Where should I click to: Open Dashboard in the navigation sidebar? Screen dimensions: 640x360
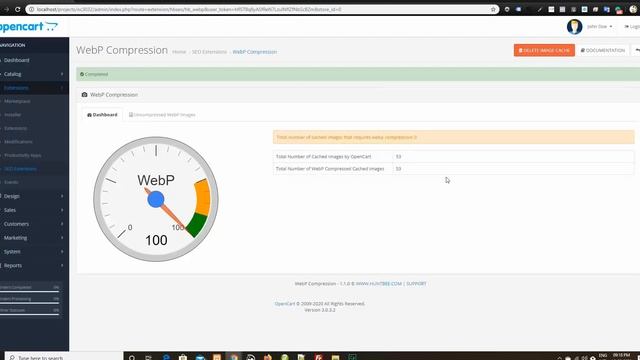pos(34,60)
